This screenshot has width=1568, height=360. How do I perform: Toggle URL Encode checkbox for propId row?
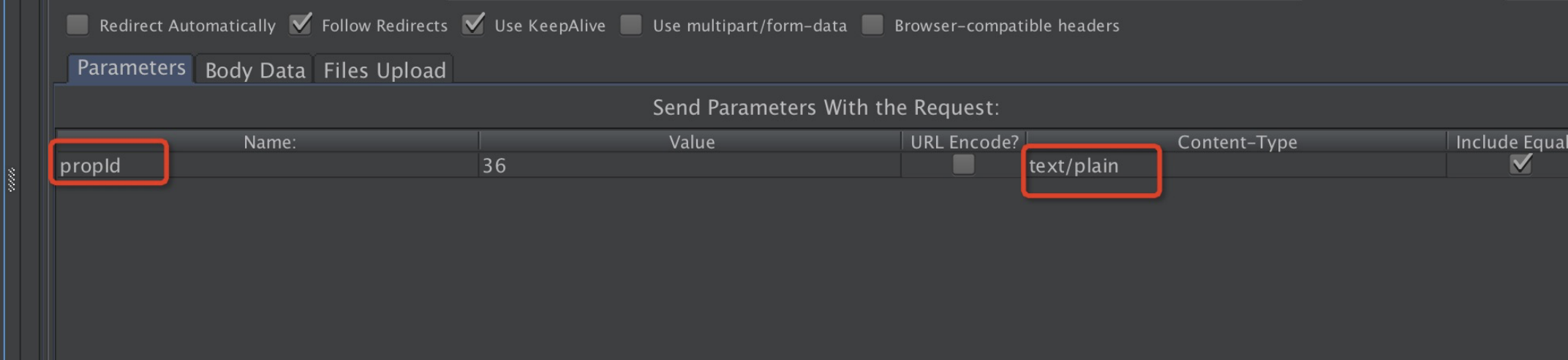(x=963, y=165)
